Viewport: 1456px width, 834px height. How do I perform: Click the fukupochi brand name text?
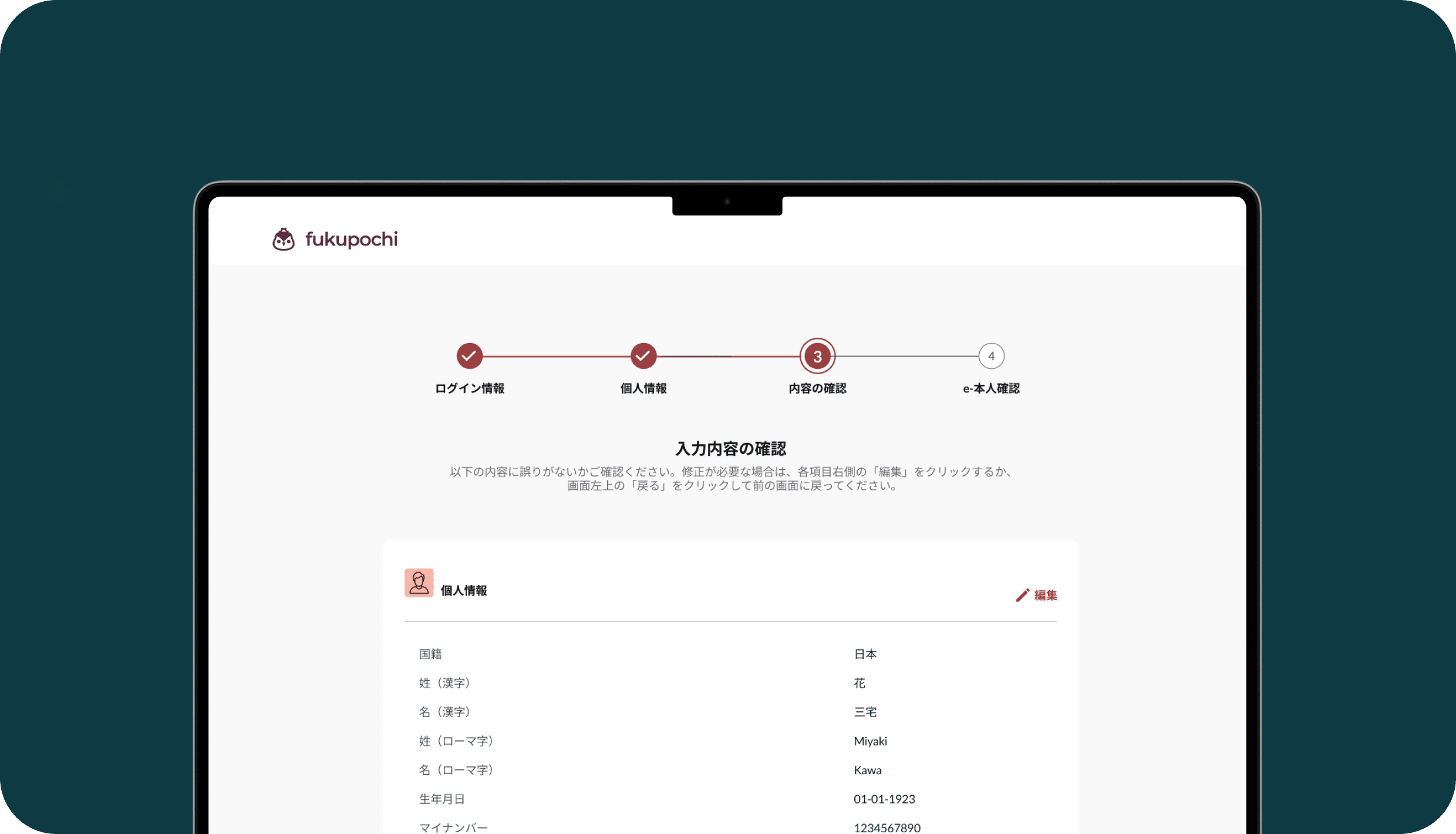click(x=351, y=240)
